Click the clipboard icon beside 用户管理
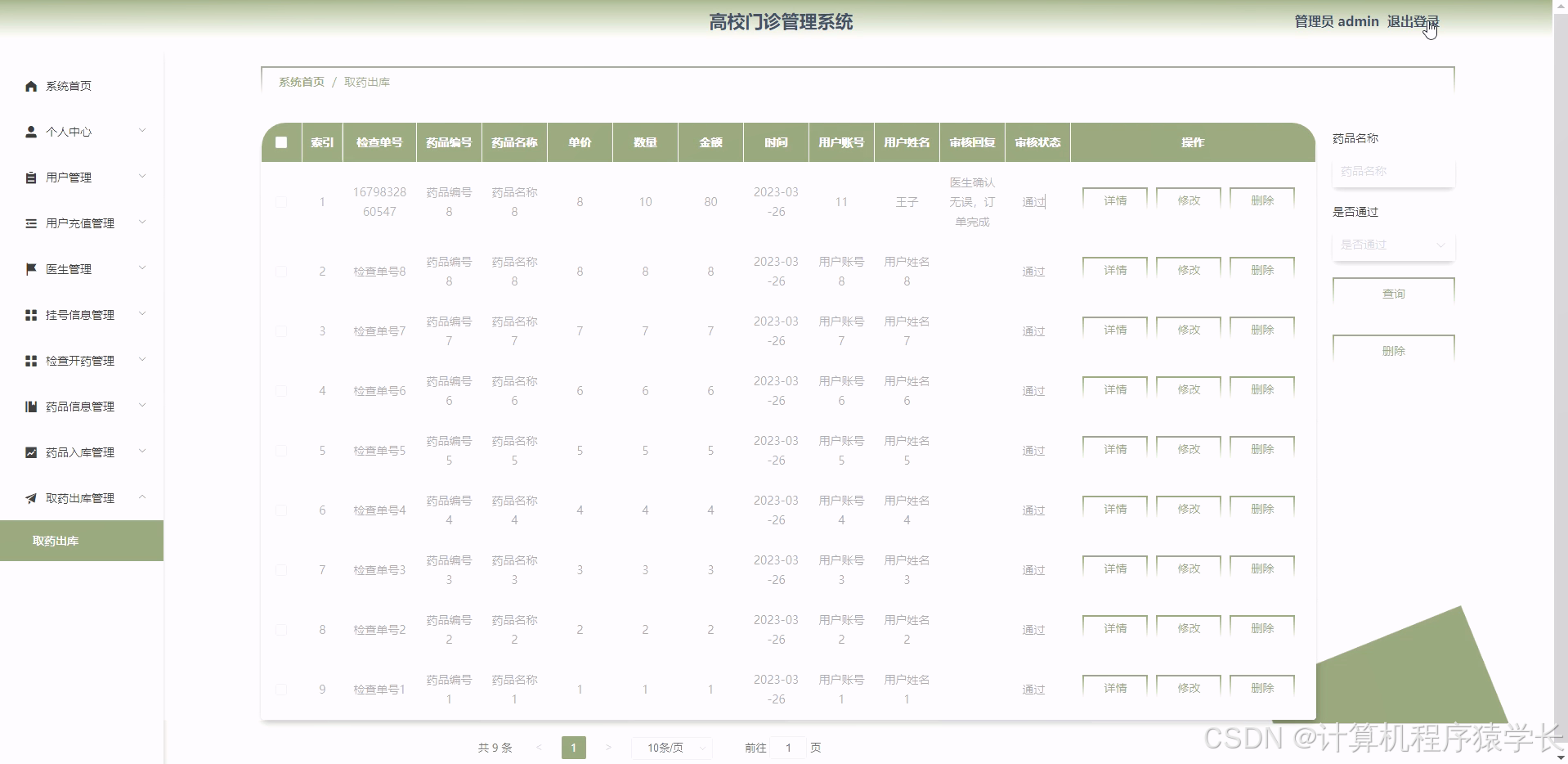The width and height of the screenshot is (1568, 764). click(x=31, y=178)
